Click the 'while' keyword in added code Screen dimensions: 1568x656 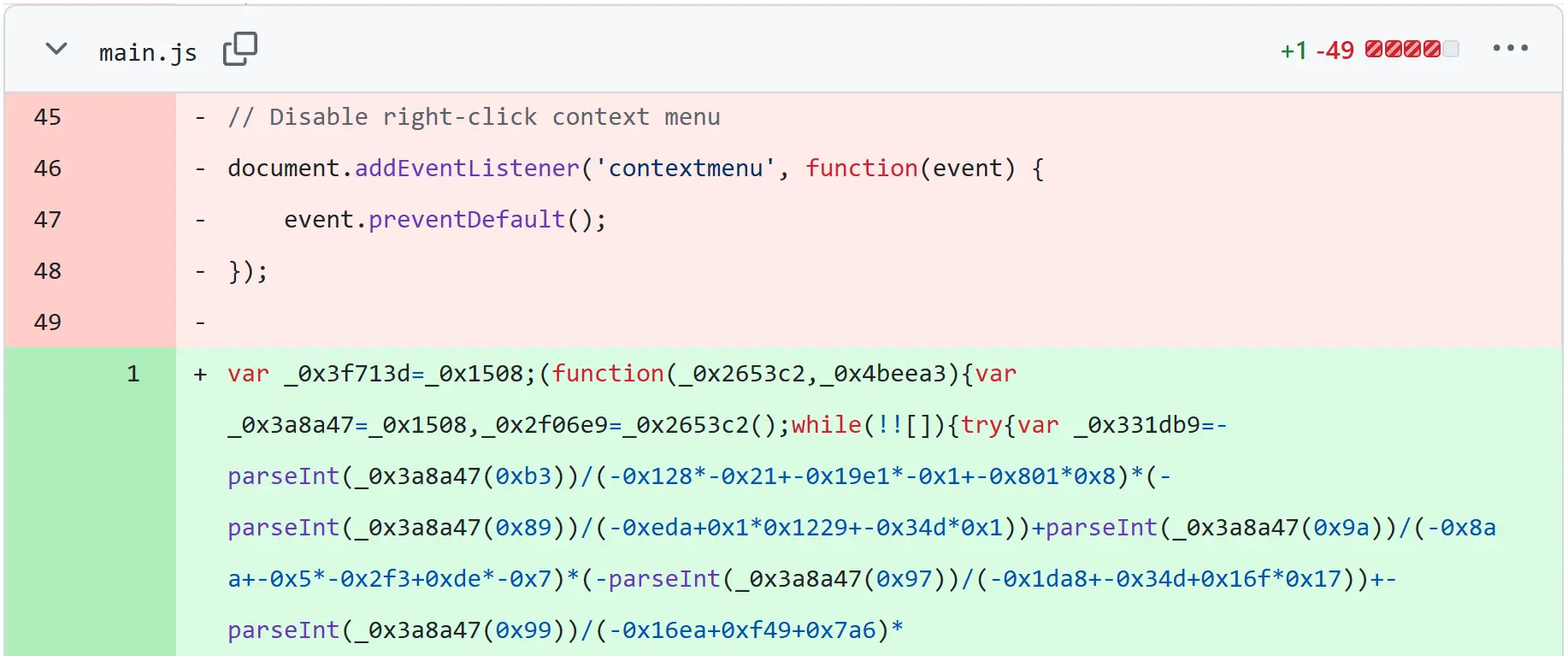pyautogui.click(x=827, y=425)
